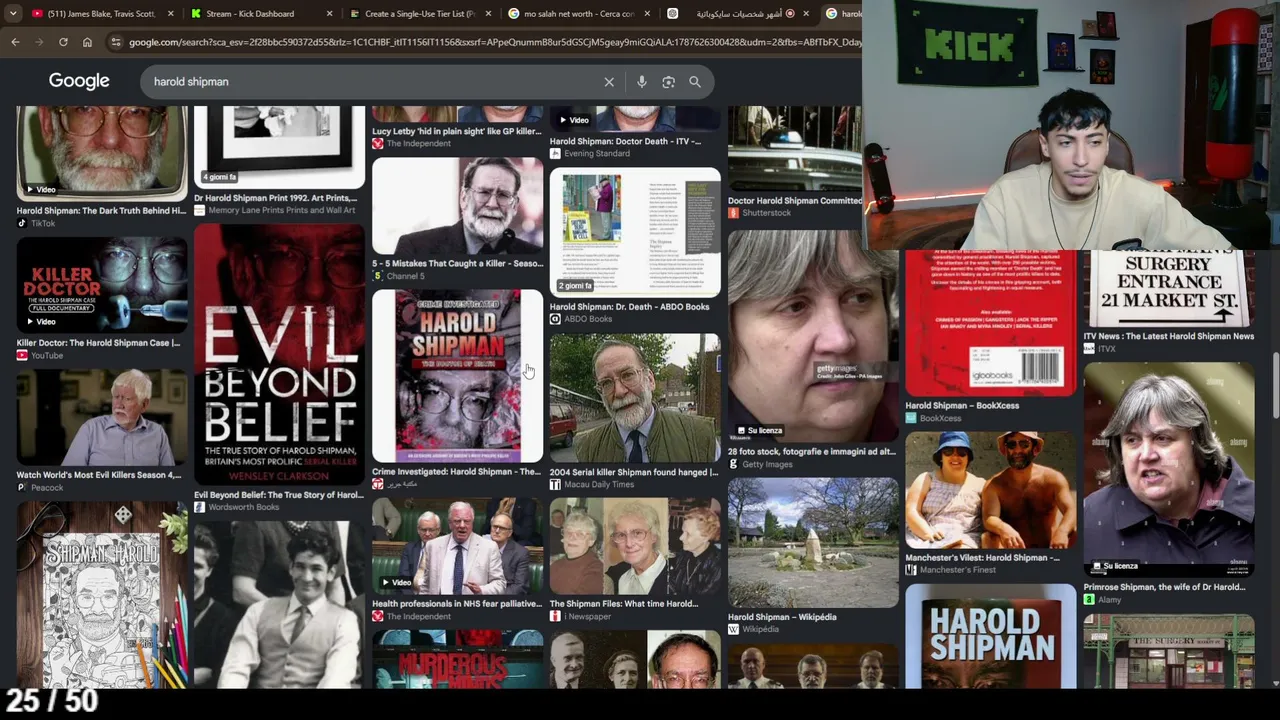
Task: Open the Crime Investigated Harold Shipman cover image
Action: pyautogui.click(x=457, y=376)
